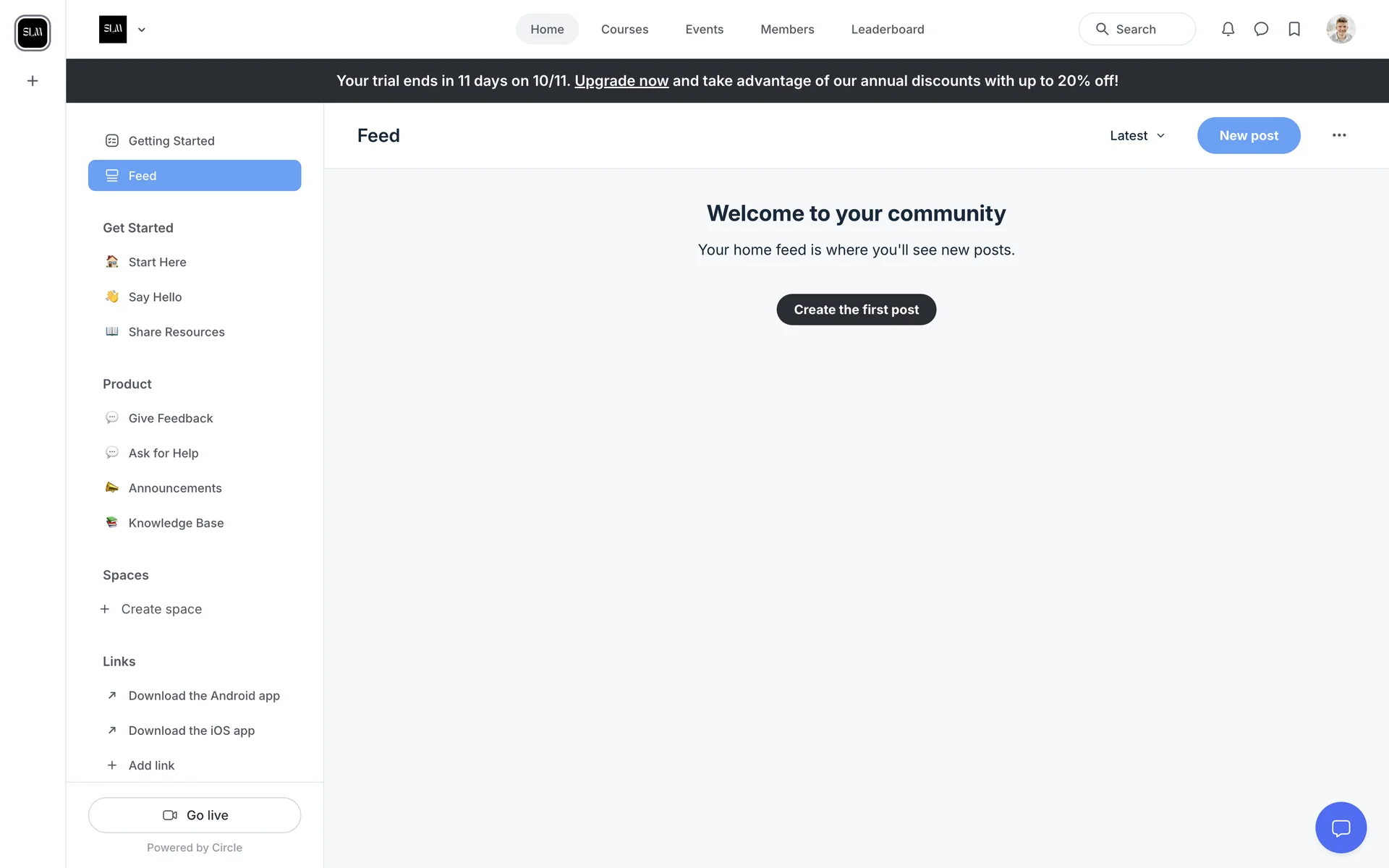This screenshot has height=868, width=1389.
Task: Expand the community name chevron dropdown
Action: [142, 30]
